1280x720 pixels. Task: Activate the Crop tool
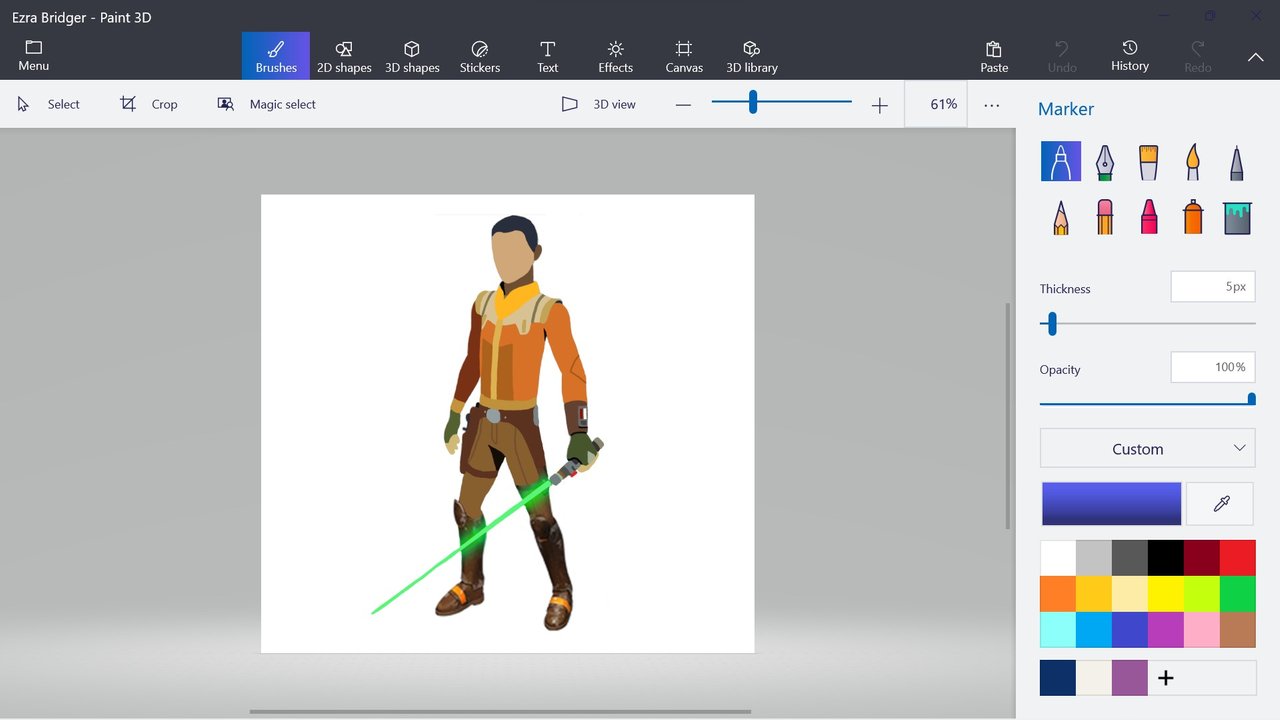149,104
